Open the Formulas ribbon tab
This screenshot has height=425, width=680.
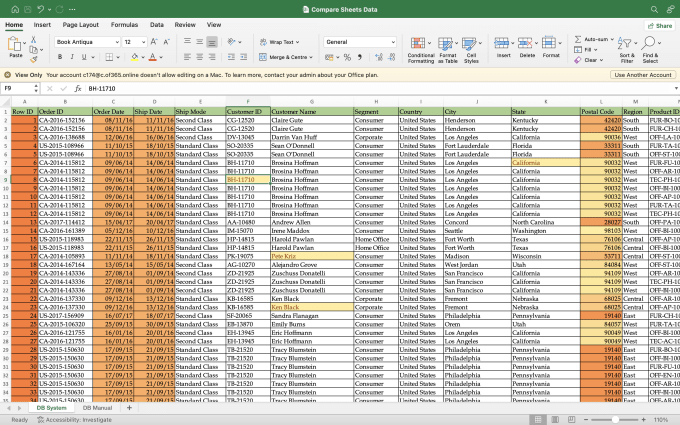124,25
